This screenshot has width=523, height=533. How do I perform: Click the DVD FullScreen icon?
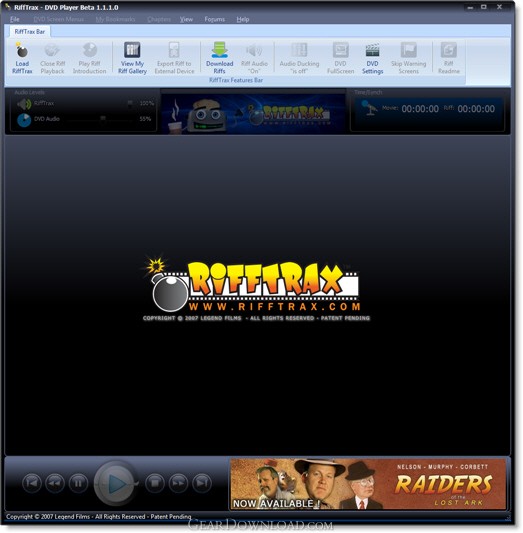click(341, 50)
